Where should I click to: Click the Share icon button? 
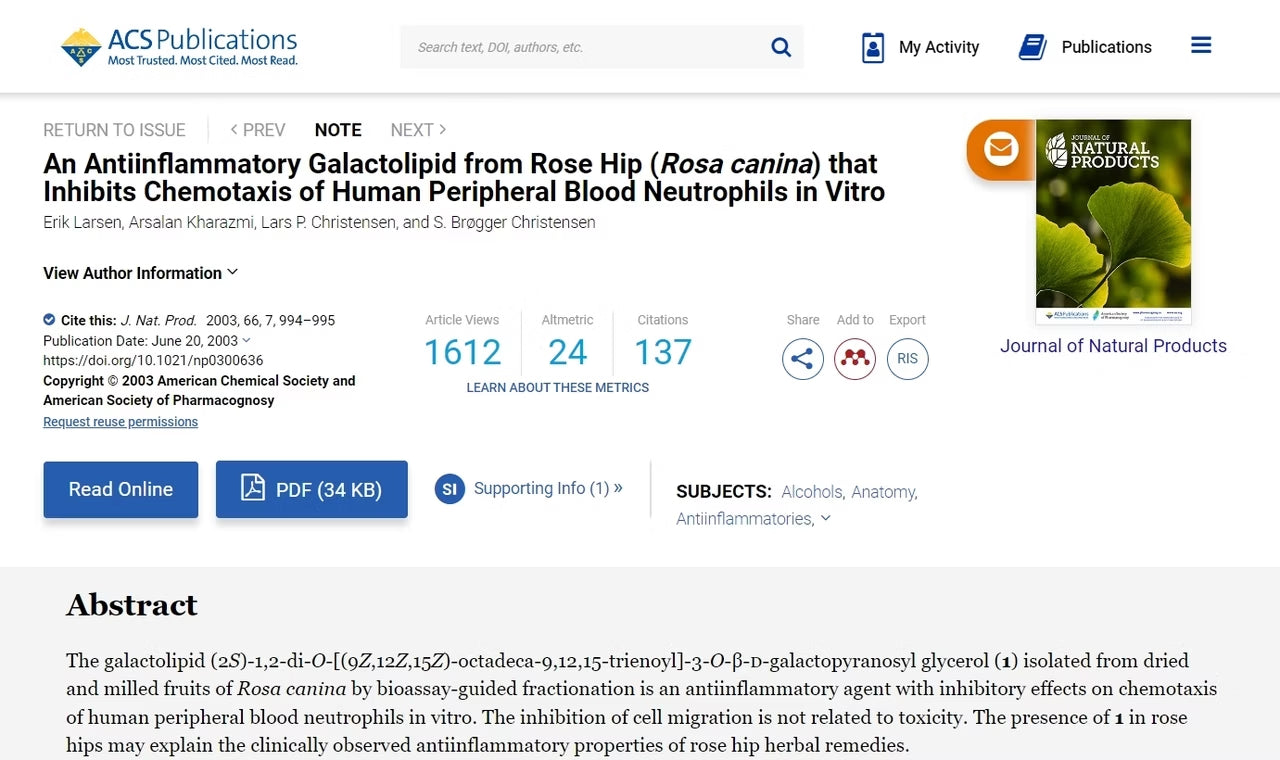click(x=802, y=359)
